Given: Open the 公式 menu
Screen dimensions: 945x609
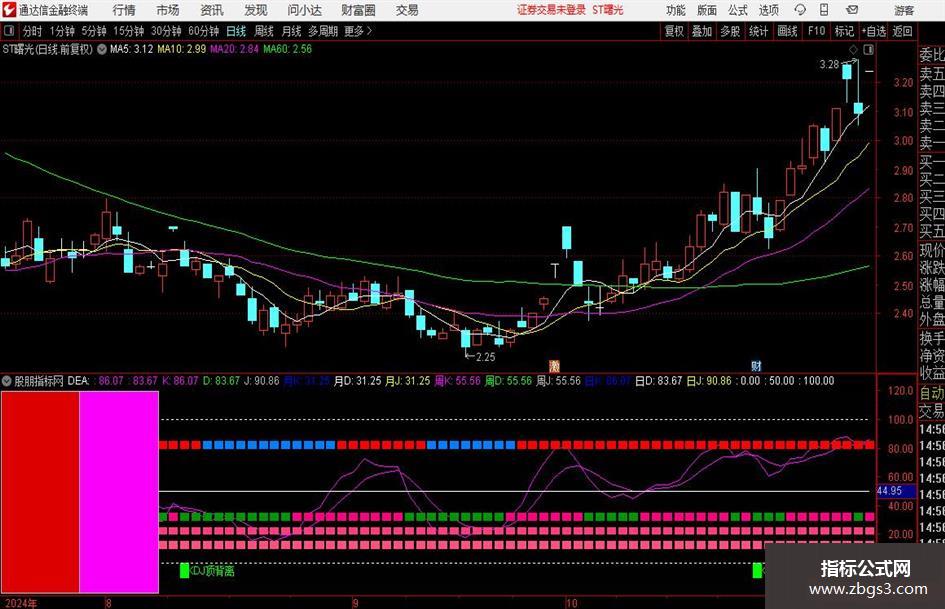Looking at the screenshot, I should pyautogui.click(x=738, y=10).
